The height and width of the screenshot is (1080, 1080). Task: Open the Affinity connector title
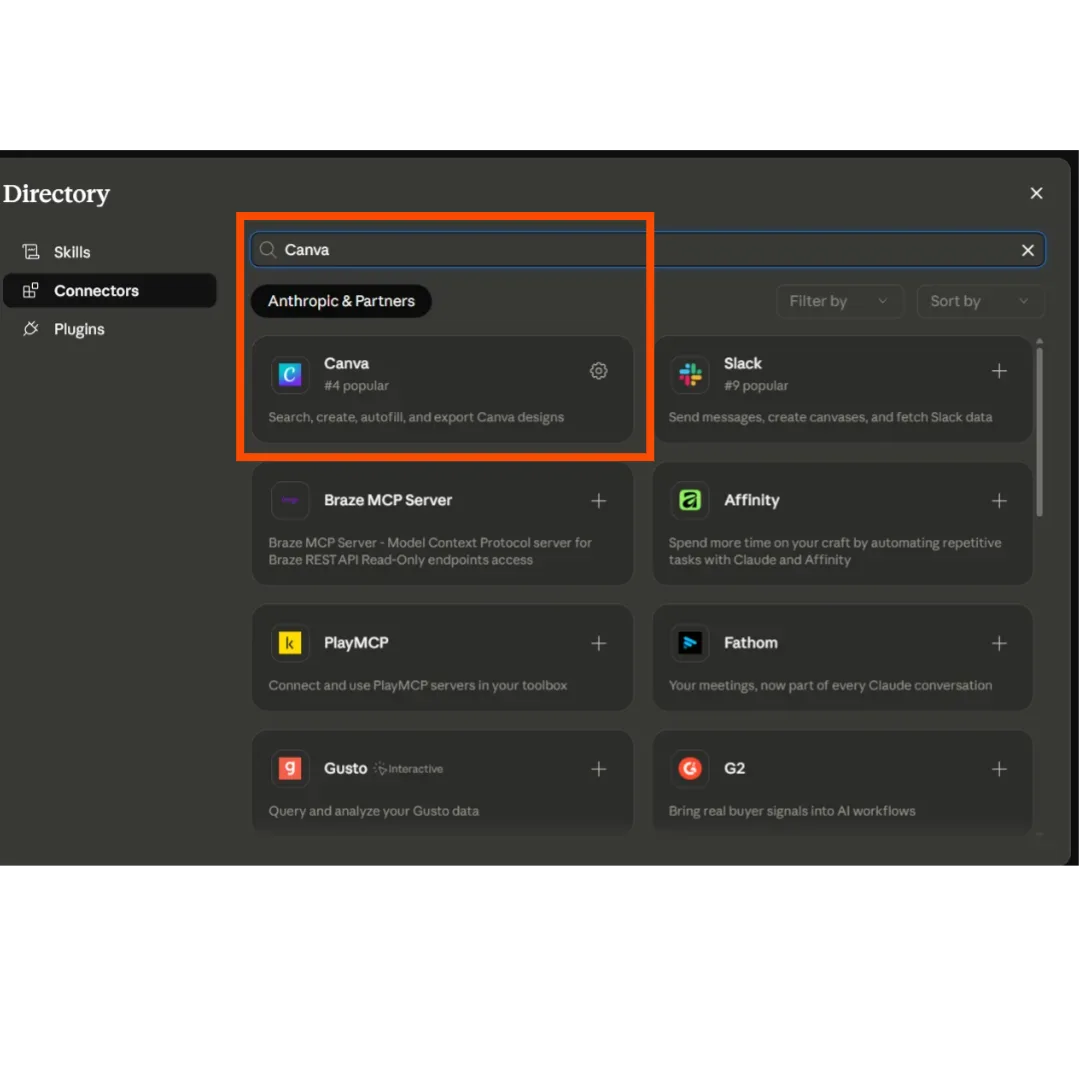(751, 500)
